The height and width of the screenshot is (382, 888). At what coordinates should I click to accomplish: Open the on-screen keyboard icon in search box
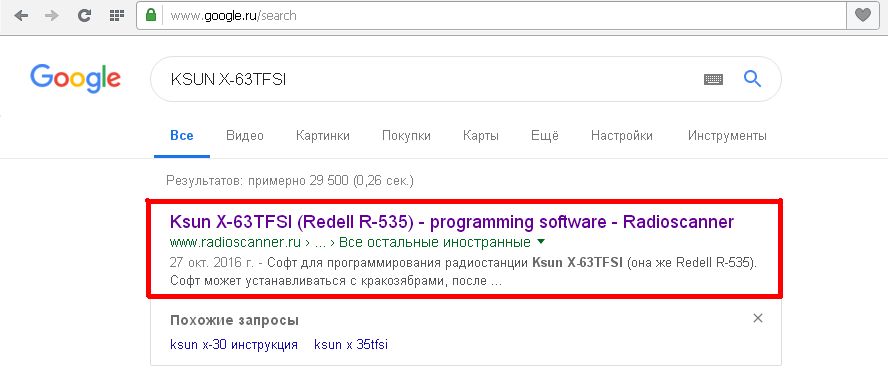pos(714,79)
